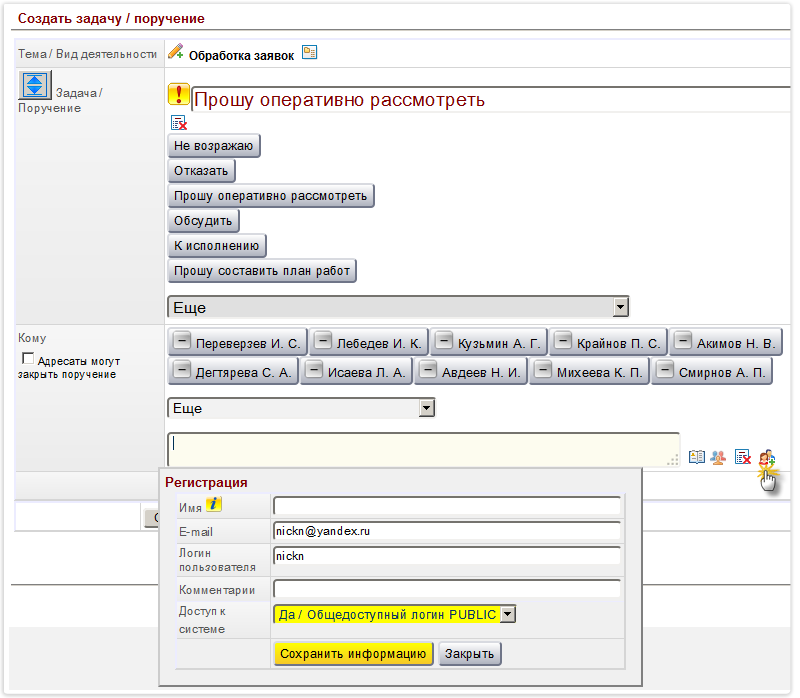Viewport: 800px width, 698px height.
Task: Click the add new user icon
Action: [766, 458]
